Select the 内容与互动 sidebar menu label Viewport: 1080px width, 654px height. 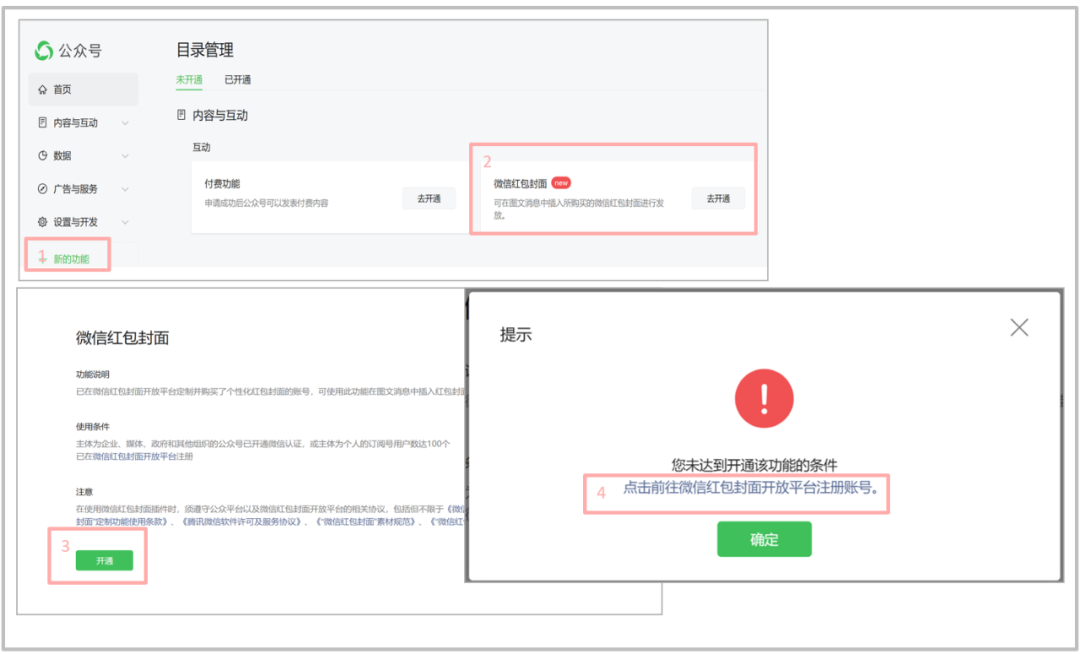[76, 123]
